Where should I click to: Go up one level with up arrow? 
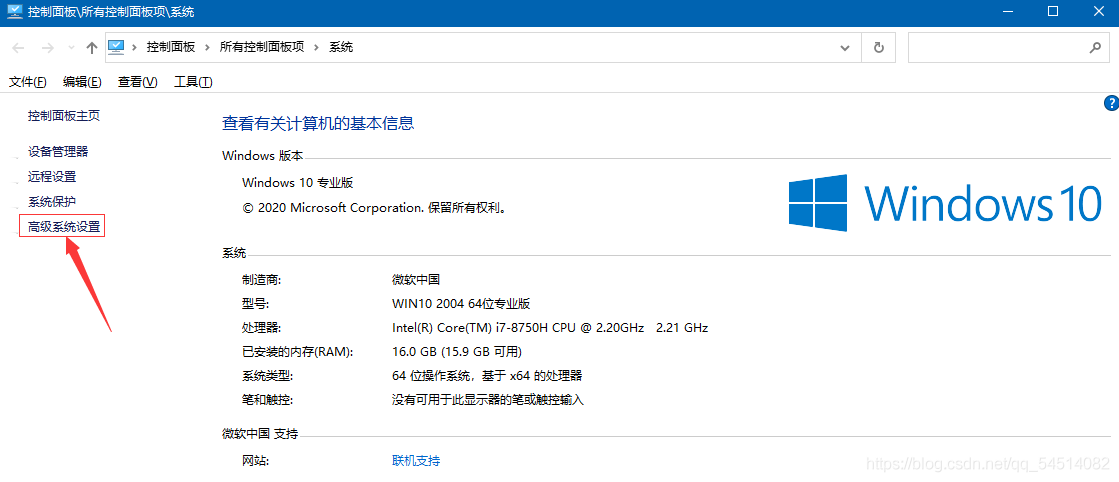(x=91, y=48)
